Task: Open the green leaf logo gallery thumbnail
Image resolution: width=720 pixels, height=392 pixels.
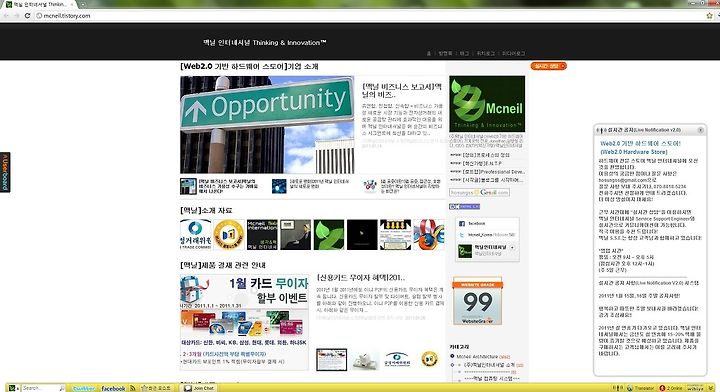Action: [329, 235]
